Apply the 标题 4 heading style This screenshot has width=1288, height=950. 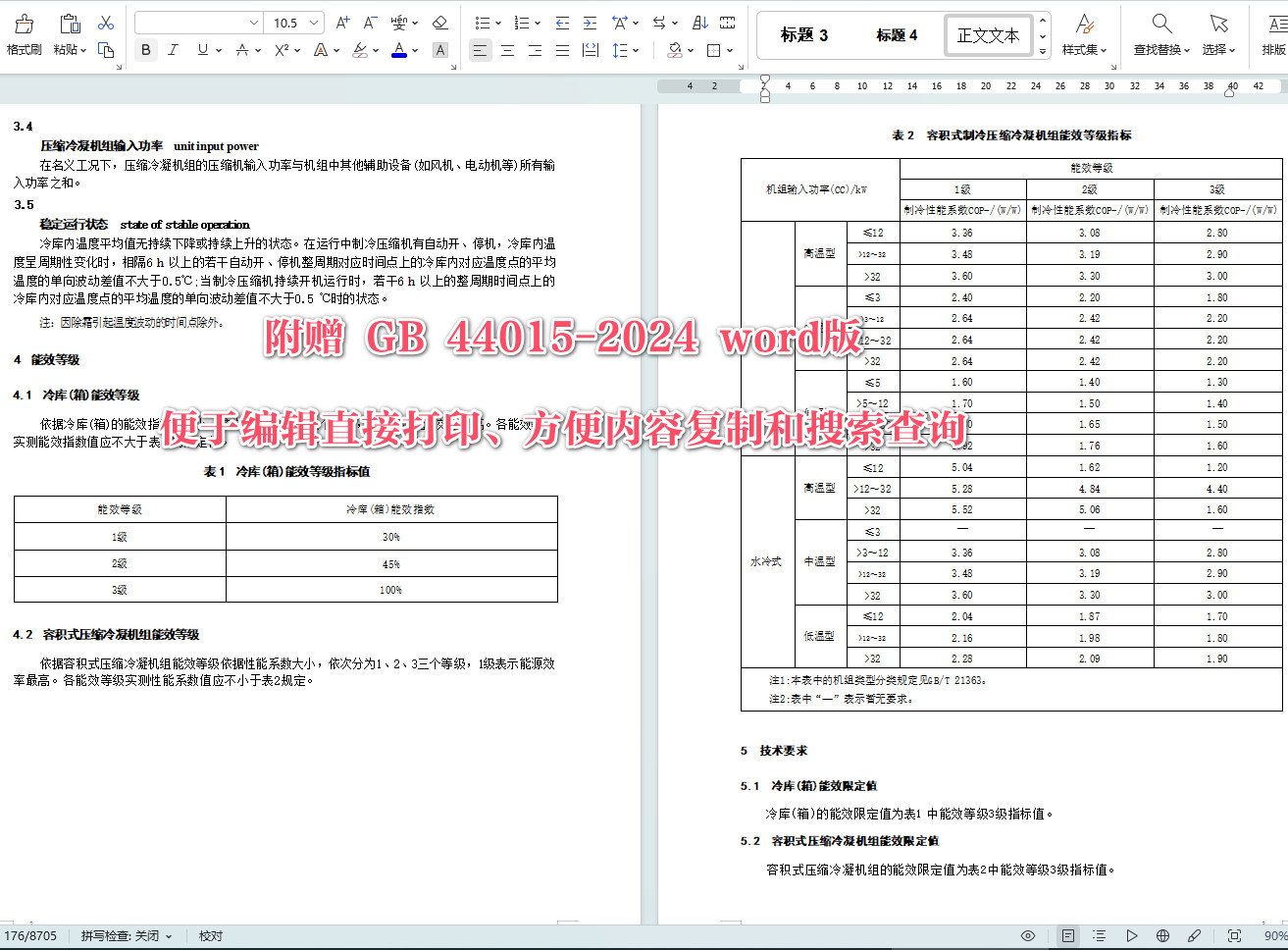point(898,34)
